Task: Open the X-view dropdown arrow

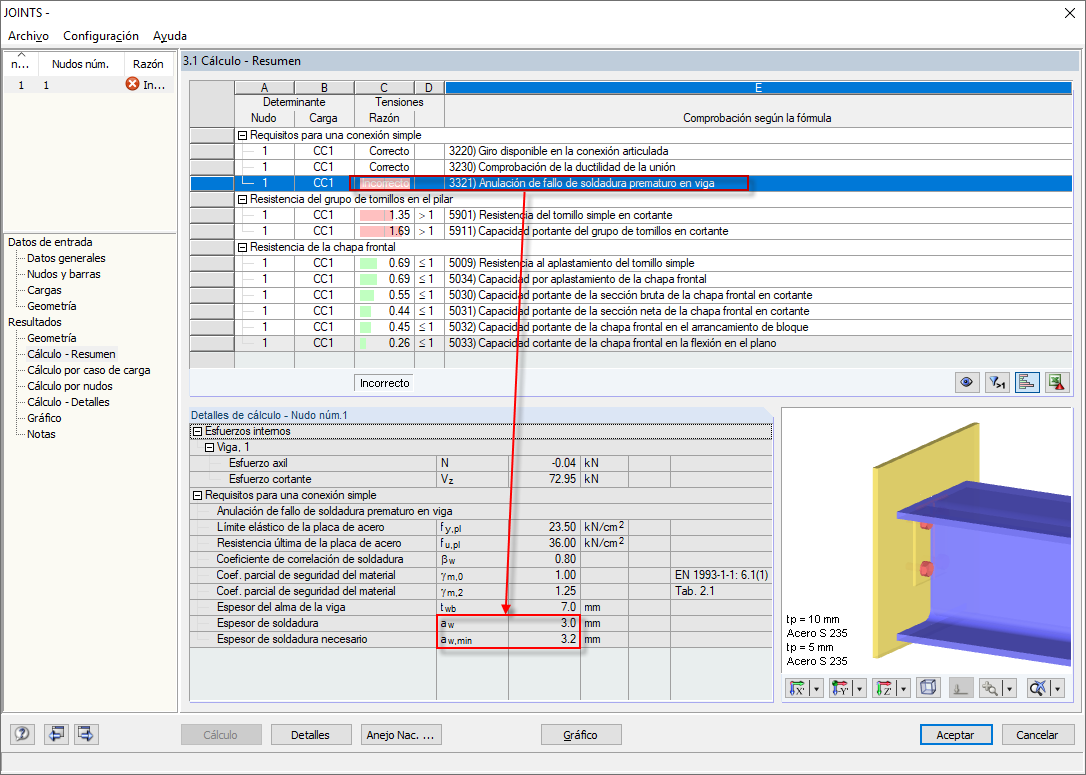Action: coord(817,688)
